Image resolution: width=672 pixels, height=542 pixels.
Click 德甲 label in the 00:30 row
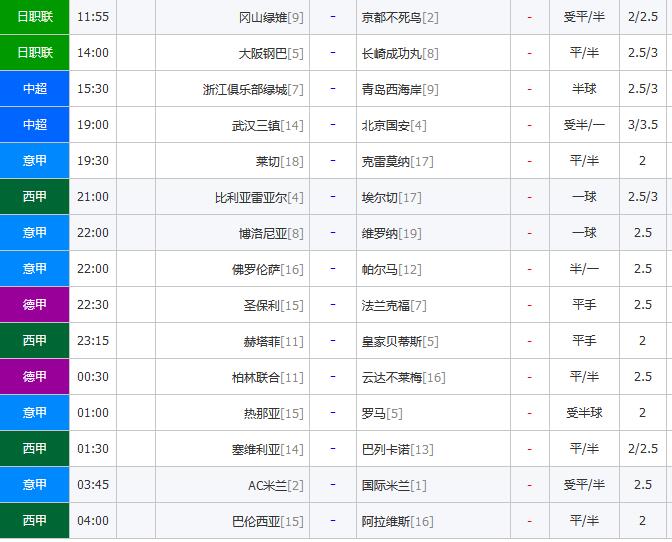tap(35, 377)
